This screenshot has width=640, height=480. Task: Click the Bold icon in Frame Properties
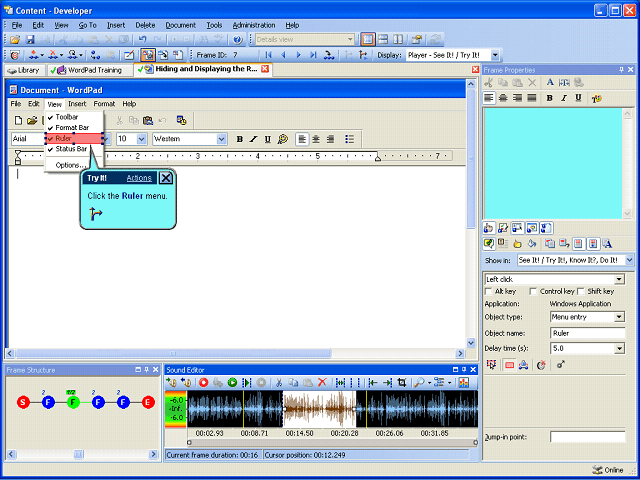coord(549,98)
